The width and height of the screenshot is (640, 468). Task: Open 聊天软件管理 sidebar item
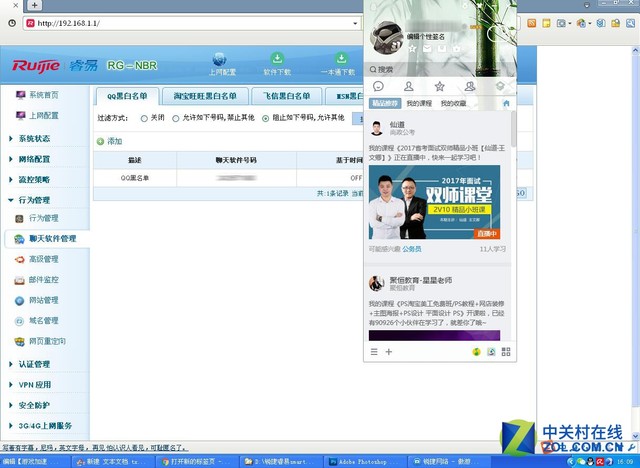pyautogui.click(x=45, y=239)
